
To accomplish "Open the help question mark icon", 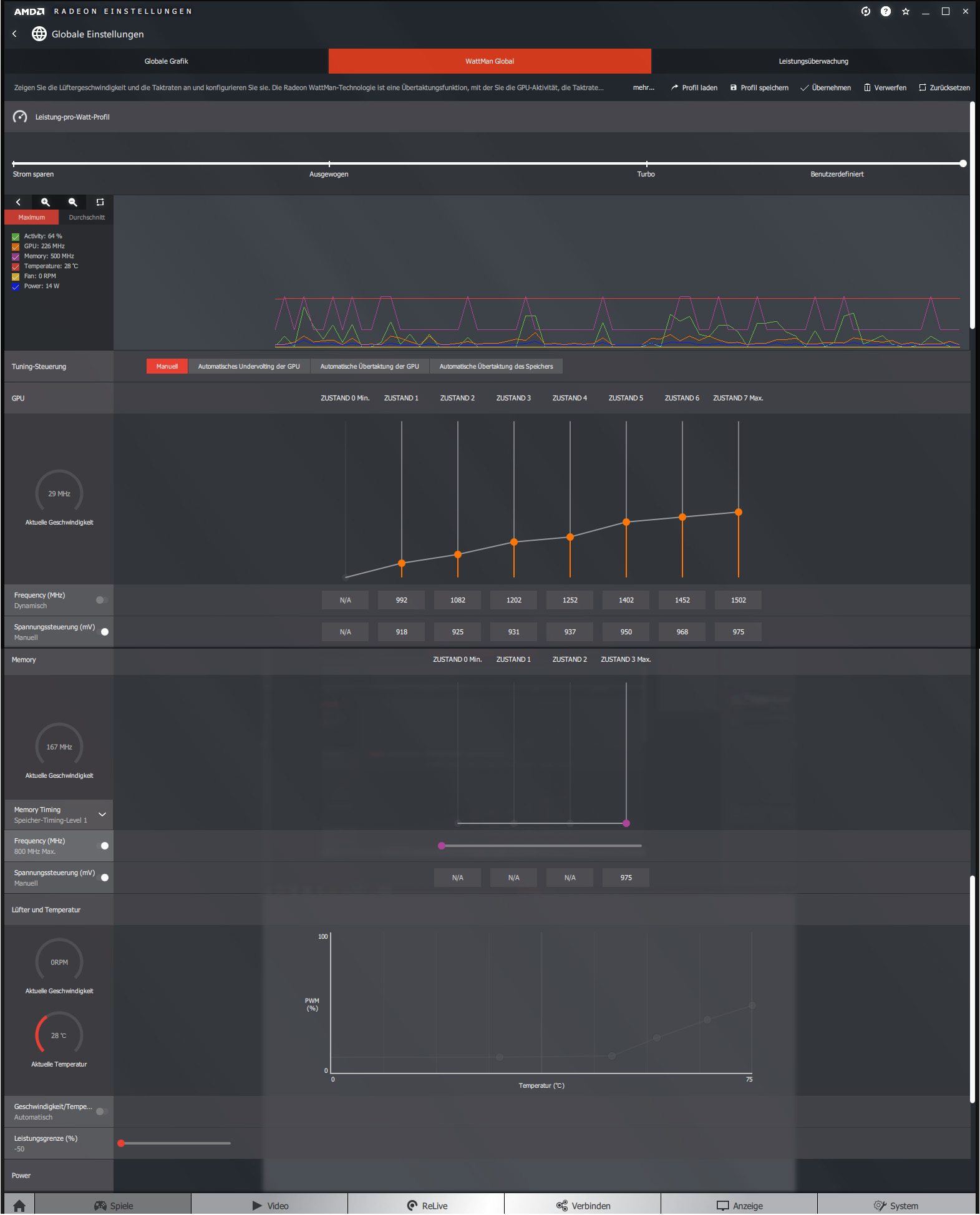I will point(886,11).
